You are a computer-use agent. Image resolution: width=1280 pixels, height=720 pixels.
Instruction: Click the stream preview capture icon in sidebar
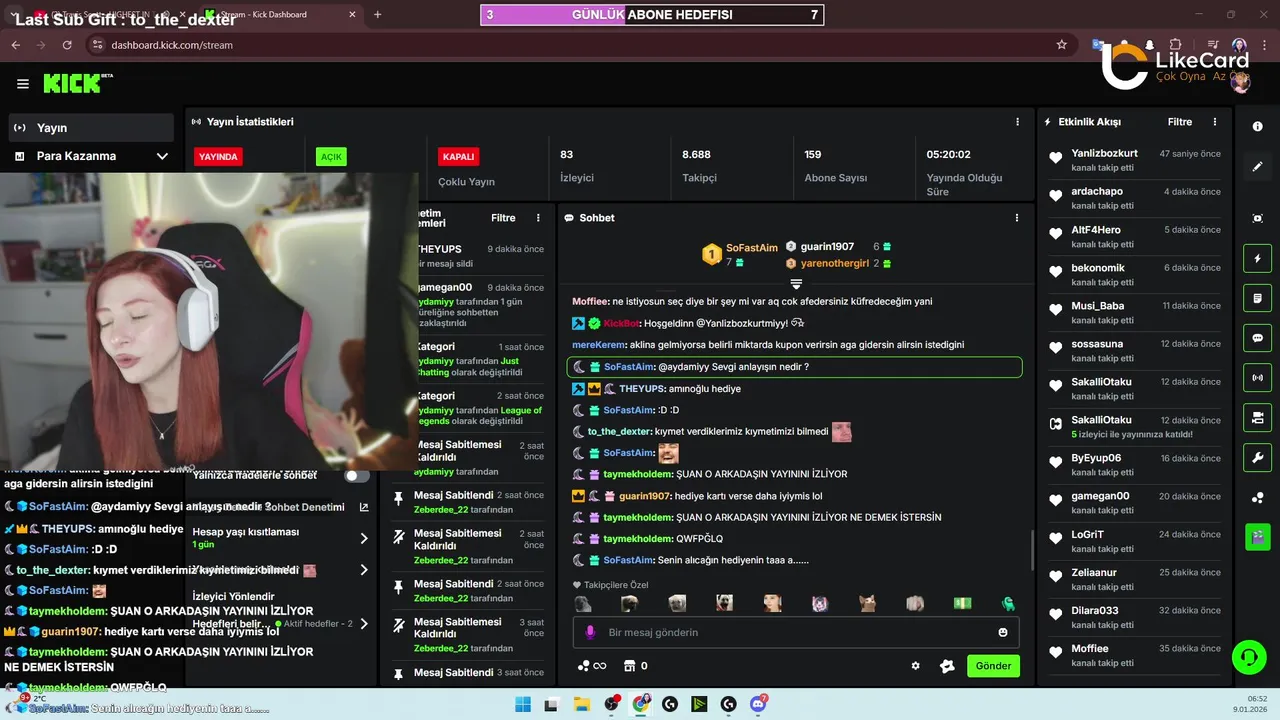point(1258,218)
